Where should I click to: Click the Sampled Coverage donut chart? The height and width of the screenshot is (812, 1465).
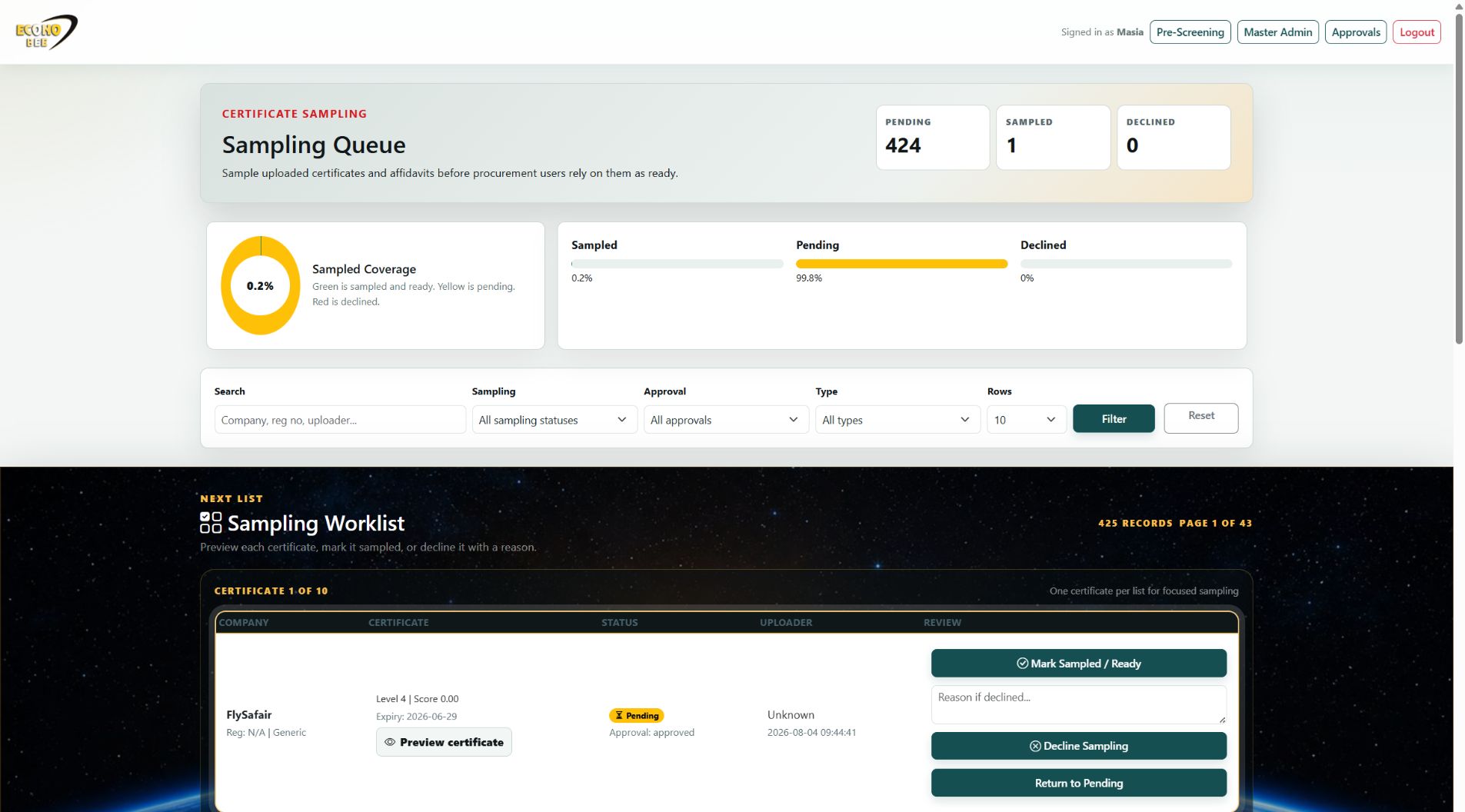click(x=260, y=286)
